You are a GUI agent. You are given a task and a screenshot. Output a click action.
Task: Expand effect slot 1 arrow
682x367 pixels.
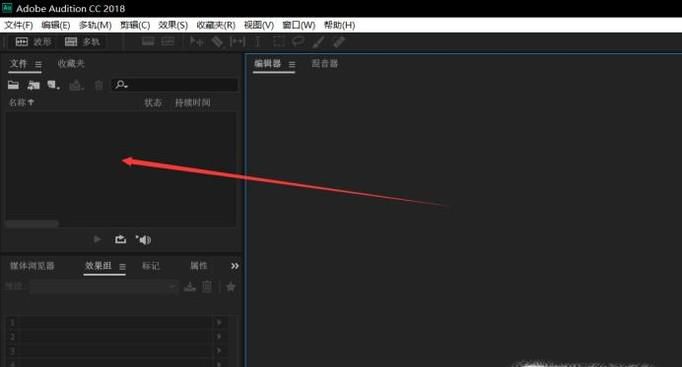[219, 323]
